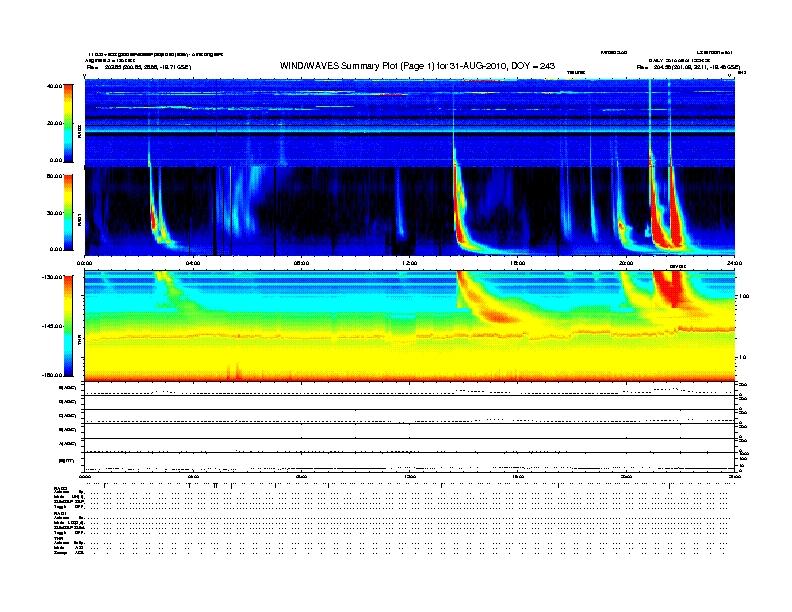Click the 16:00 tick label under RAD1 panel
792x612 pixels.
[518, 263]
